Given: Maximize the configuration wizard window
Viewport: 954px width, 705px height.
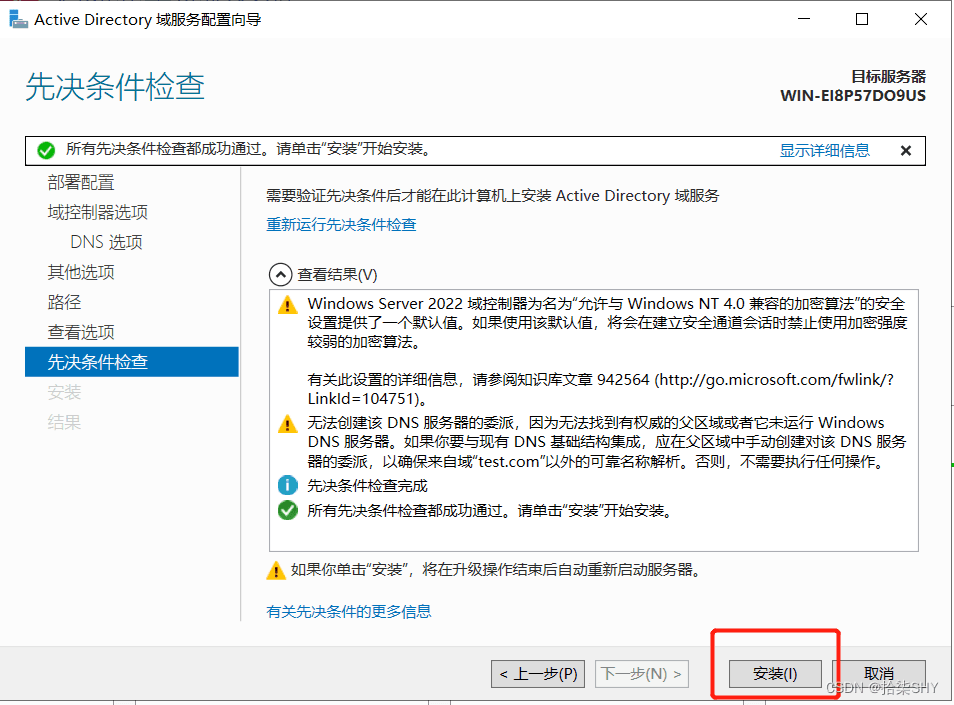Looking at the screenshot, I should click(x=862, y=19).
